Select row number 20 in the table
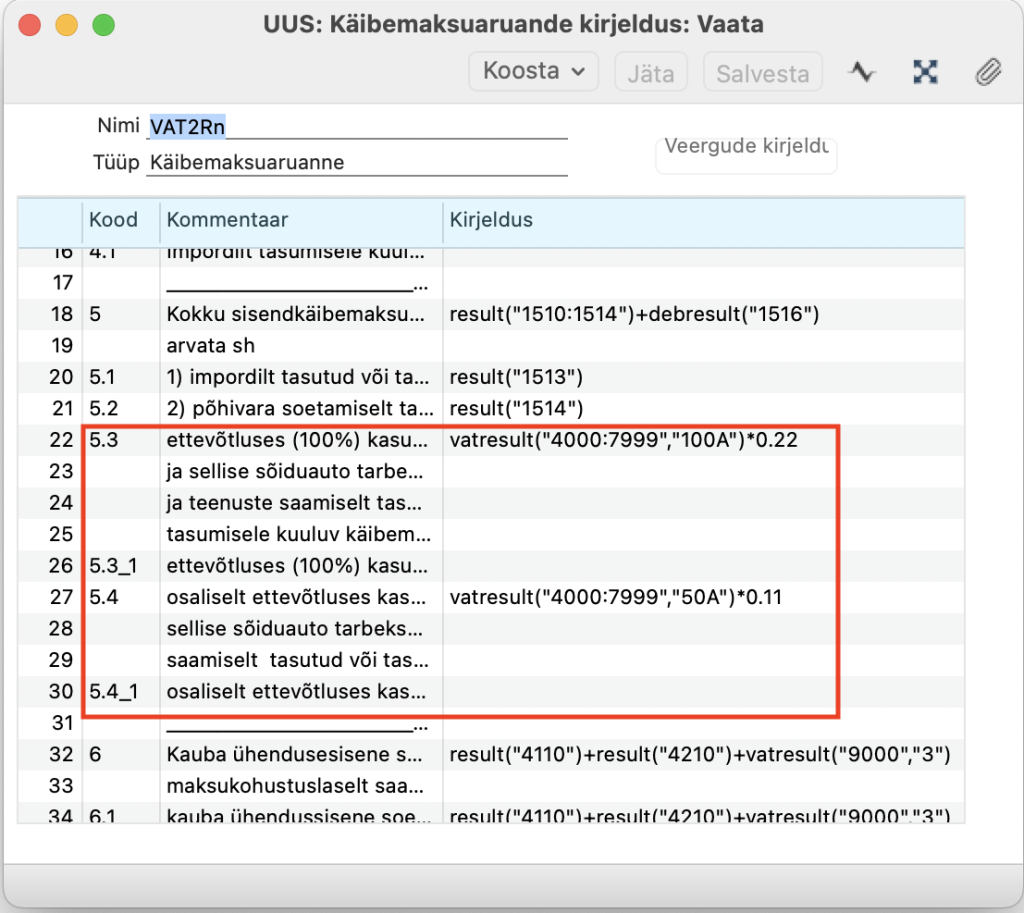 coord(61,377)
